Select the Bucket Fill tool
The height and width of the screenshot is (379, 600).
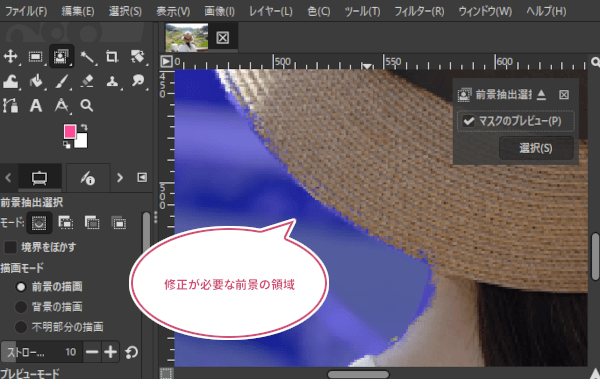click(x=36, y=82)
